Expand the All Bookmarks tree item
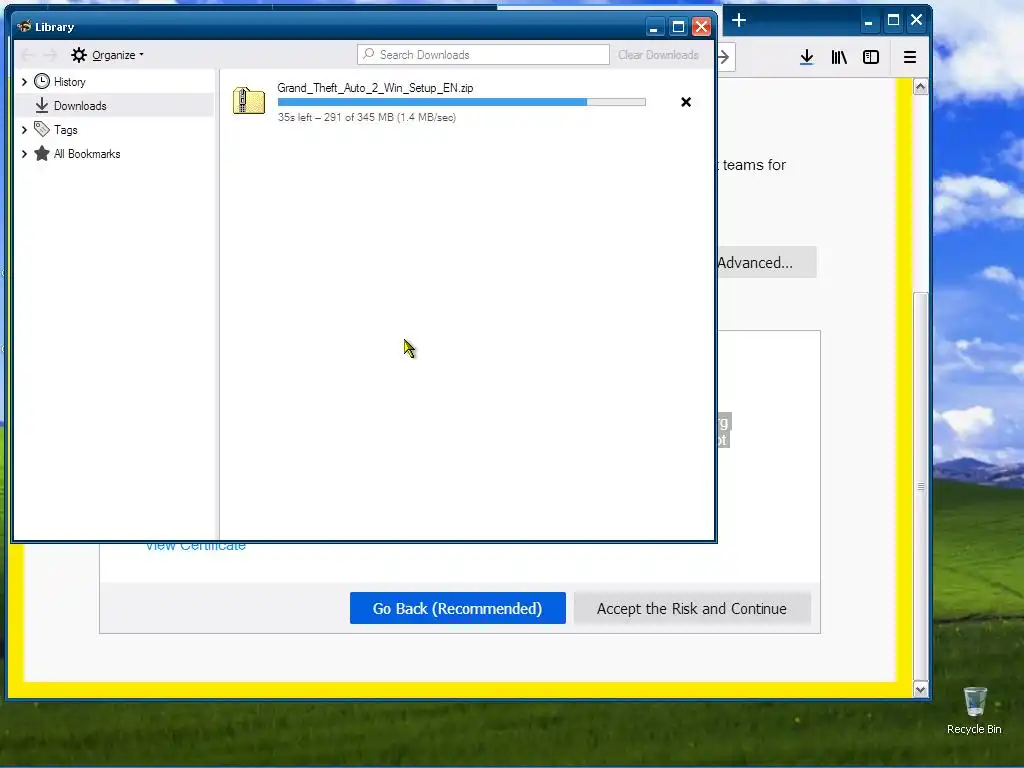Viewport: 1024px width, 768px height. (x=24, y=154)
